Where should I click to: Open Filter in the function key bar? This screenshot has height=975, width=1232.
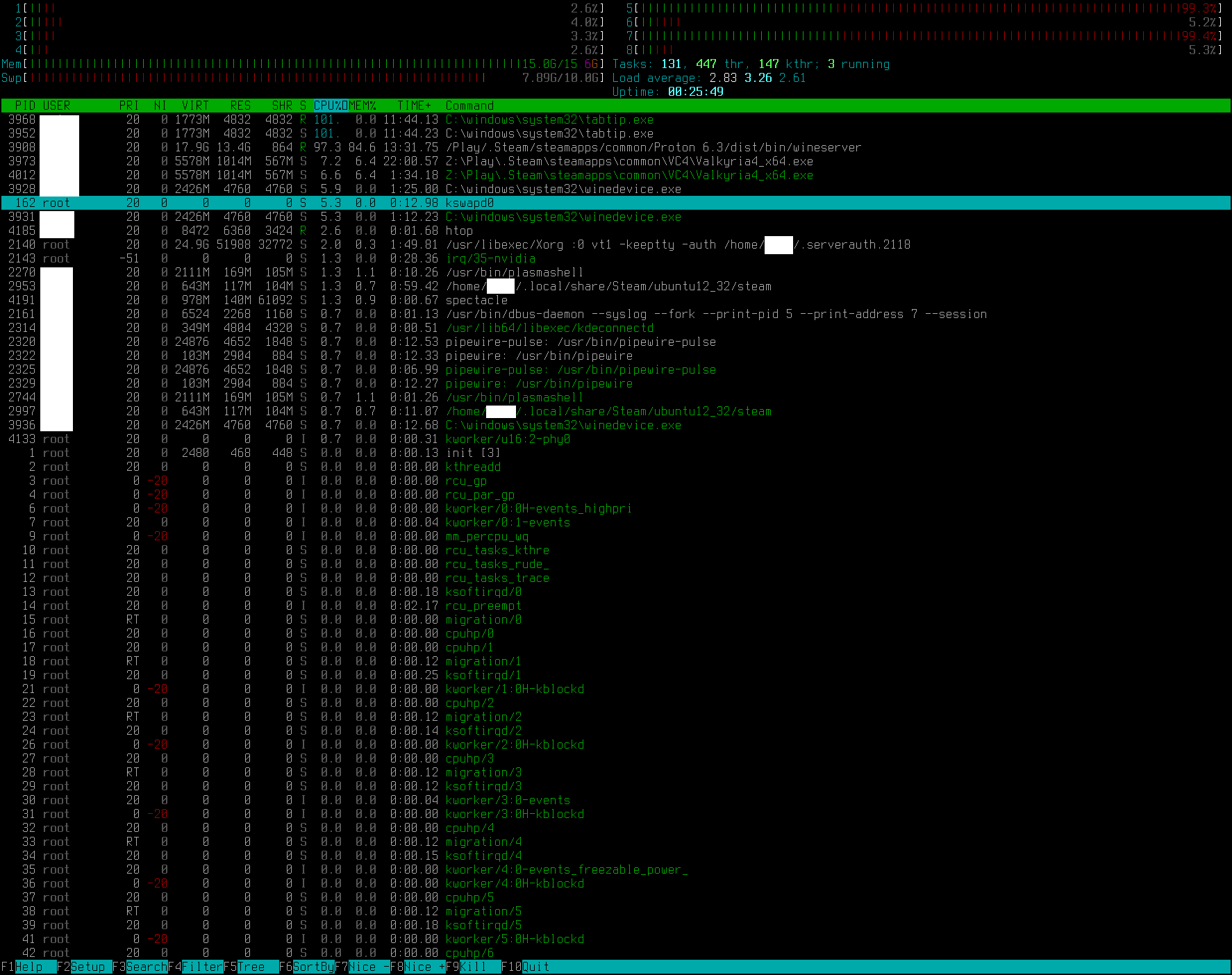coord(195,967)
